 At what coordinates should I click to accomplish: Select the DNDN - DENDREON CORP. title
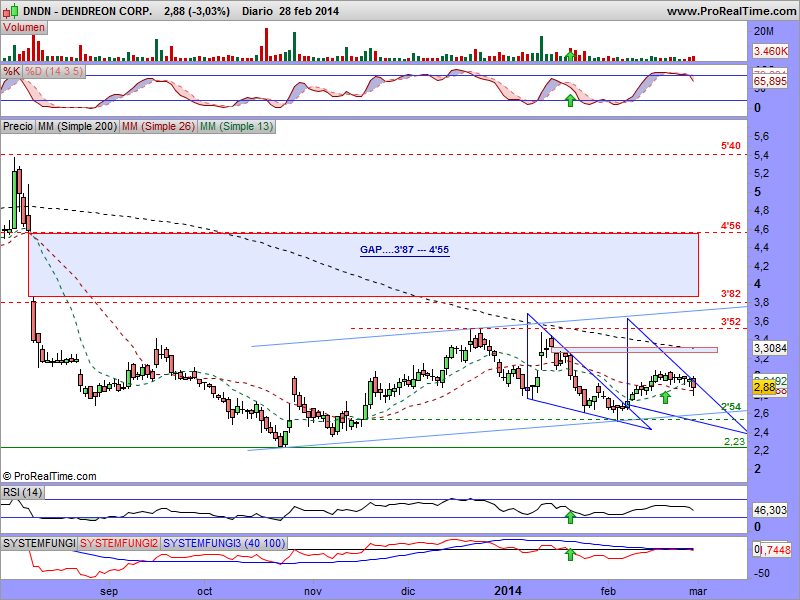[88, 11]
